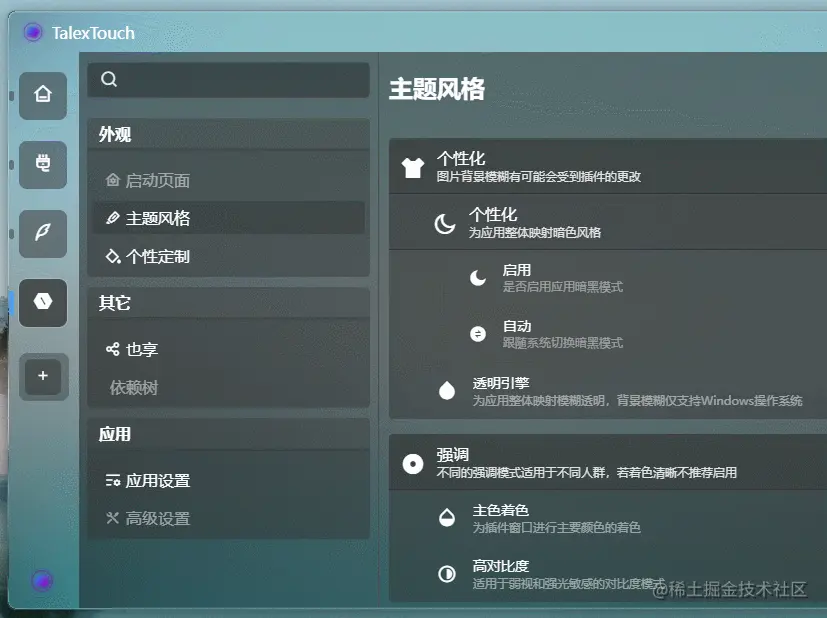Select the 透明引擎 water drop icon
Viewport: 827px width, 618px height.
point(447,390)
